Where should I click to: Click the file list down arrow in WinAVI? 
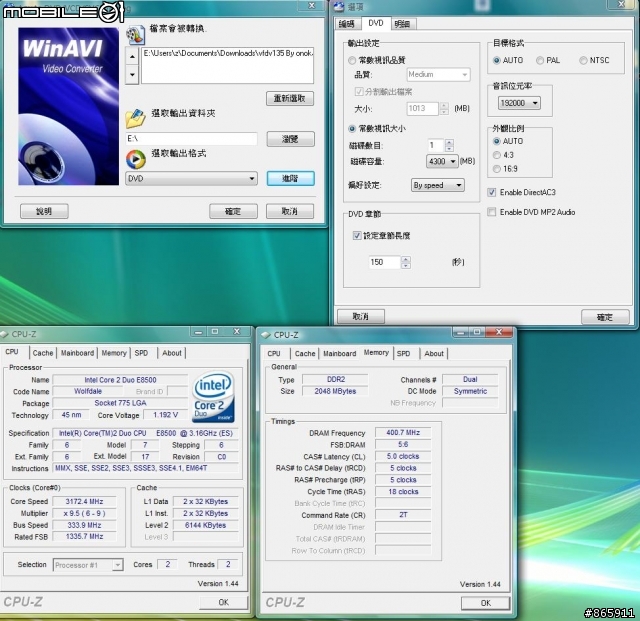pyautogui.click(x=132, y=75)
